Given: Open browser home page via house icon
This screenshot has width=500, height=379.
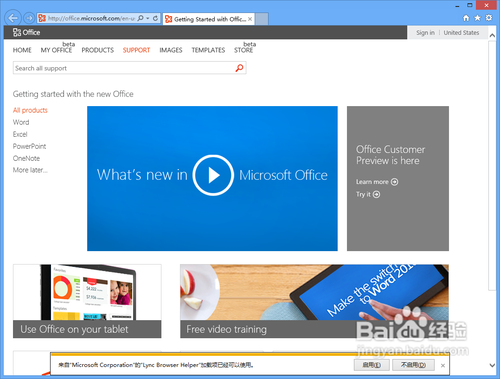Looking at the screenshot, I should tap(466, 18).
